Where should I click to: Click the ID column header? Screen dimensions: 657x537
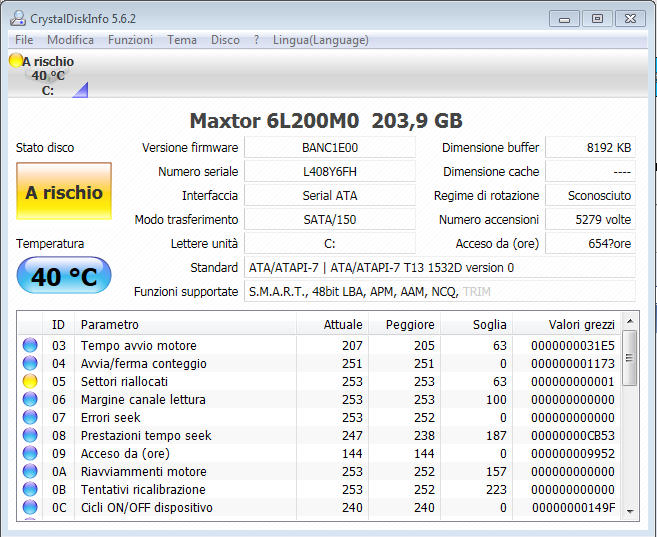click(58, 324)
